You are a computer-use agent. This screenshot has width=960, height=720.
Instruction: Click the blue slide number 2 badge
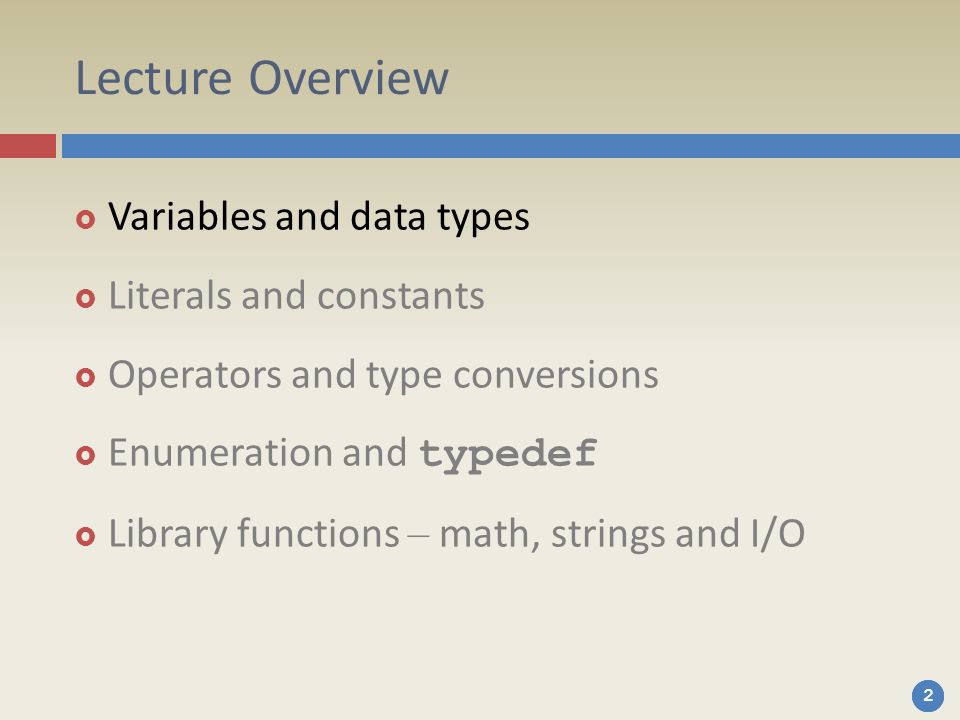(x=928, y=696)
